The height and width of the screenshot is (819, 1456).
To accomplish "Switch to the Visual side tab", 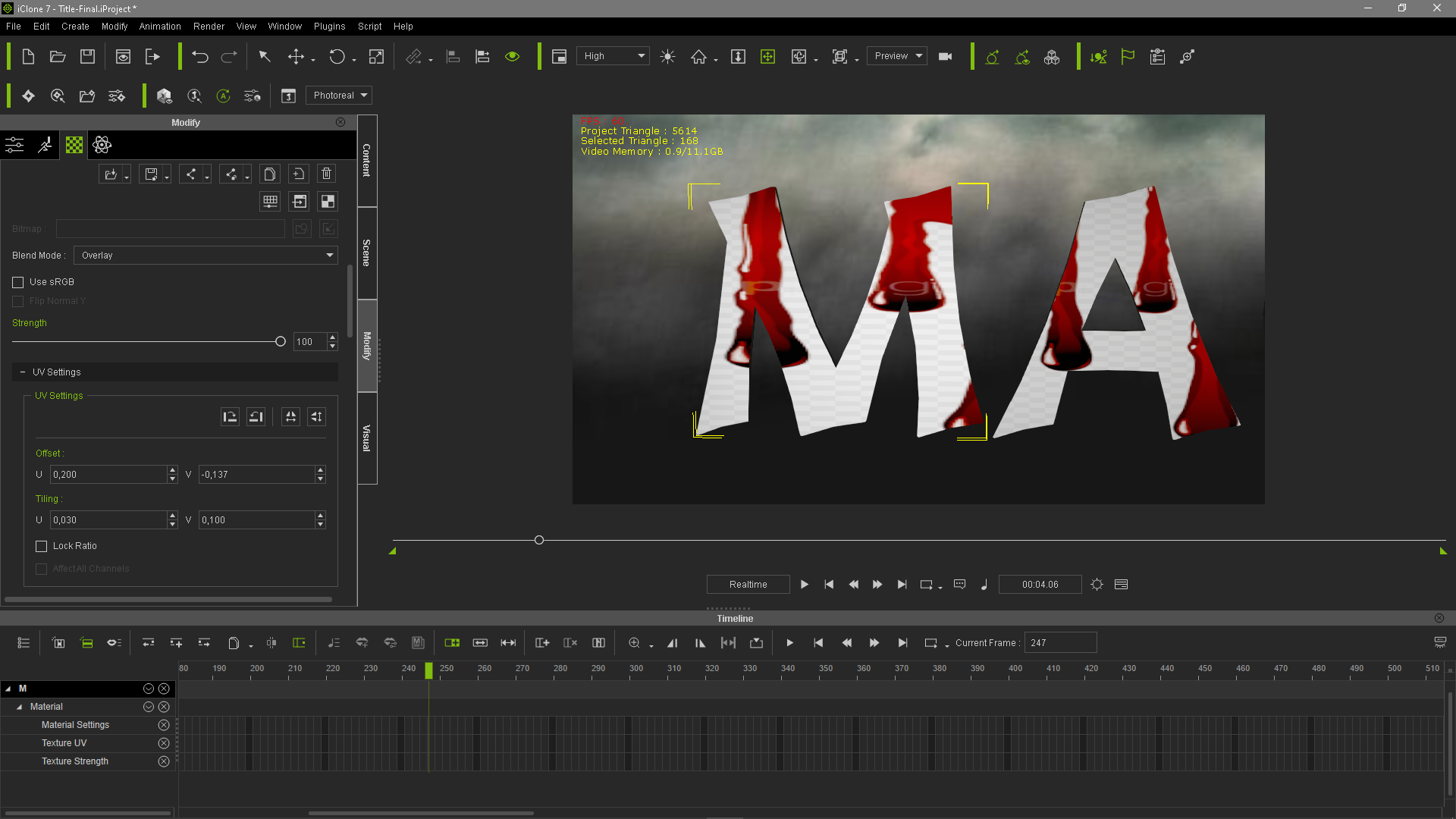I will click(367, 438).
